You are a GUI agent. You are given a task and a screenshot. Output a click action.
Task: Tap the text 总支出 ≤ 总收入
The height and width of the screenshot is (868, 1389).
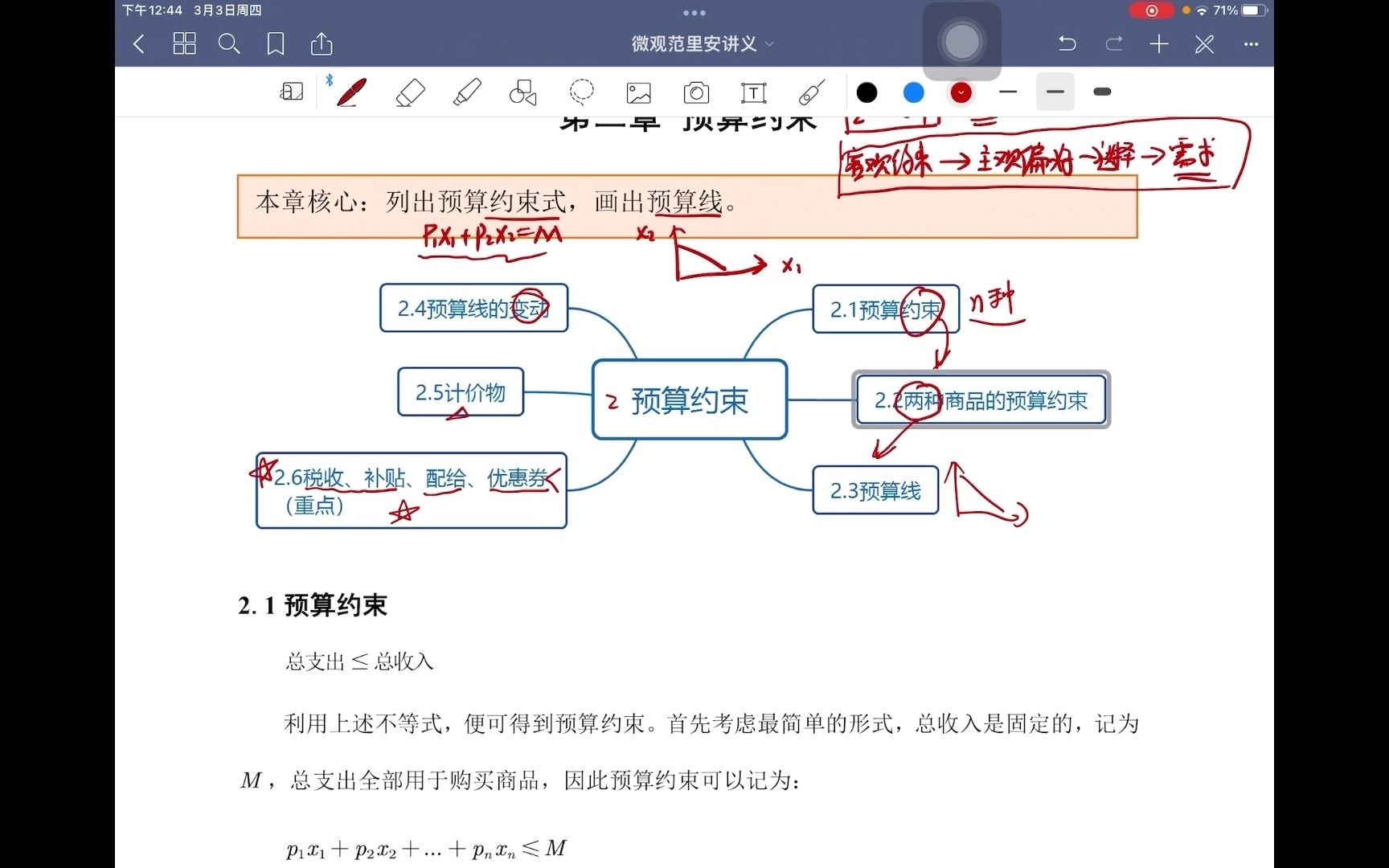pos(359,661)
